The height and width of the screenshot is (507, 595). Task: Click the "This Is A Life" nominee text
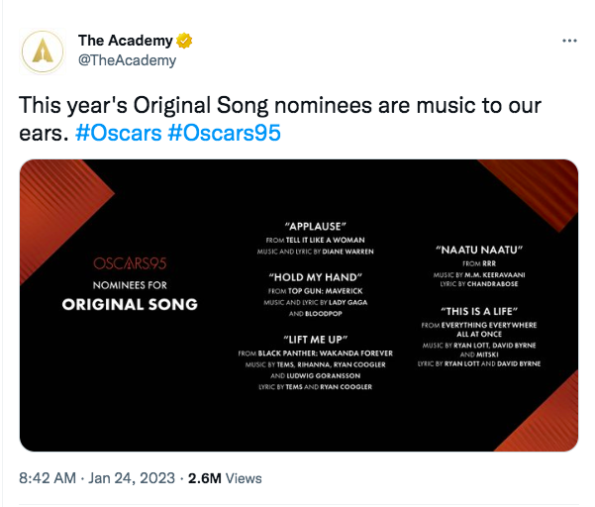pos(479,312)
